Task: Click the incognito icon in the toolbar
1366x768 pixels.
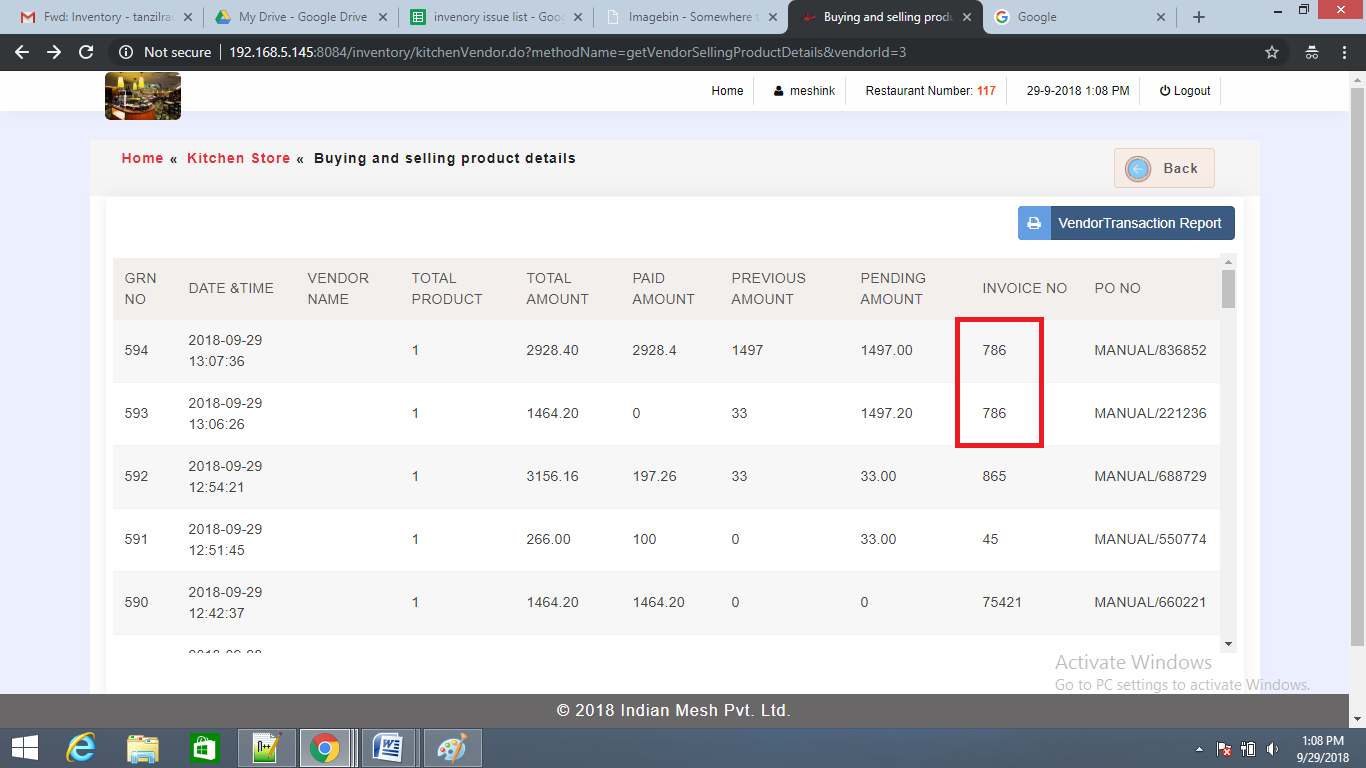Action: (1312, 52)
